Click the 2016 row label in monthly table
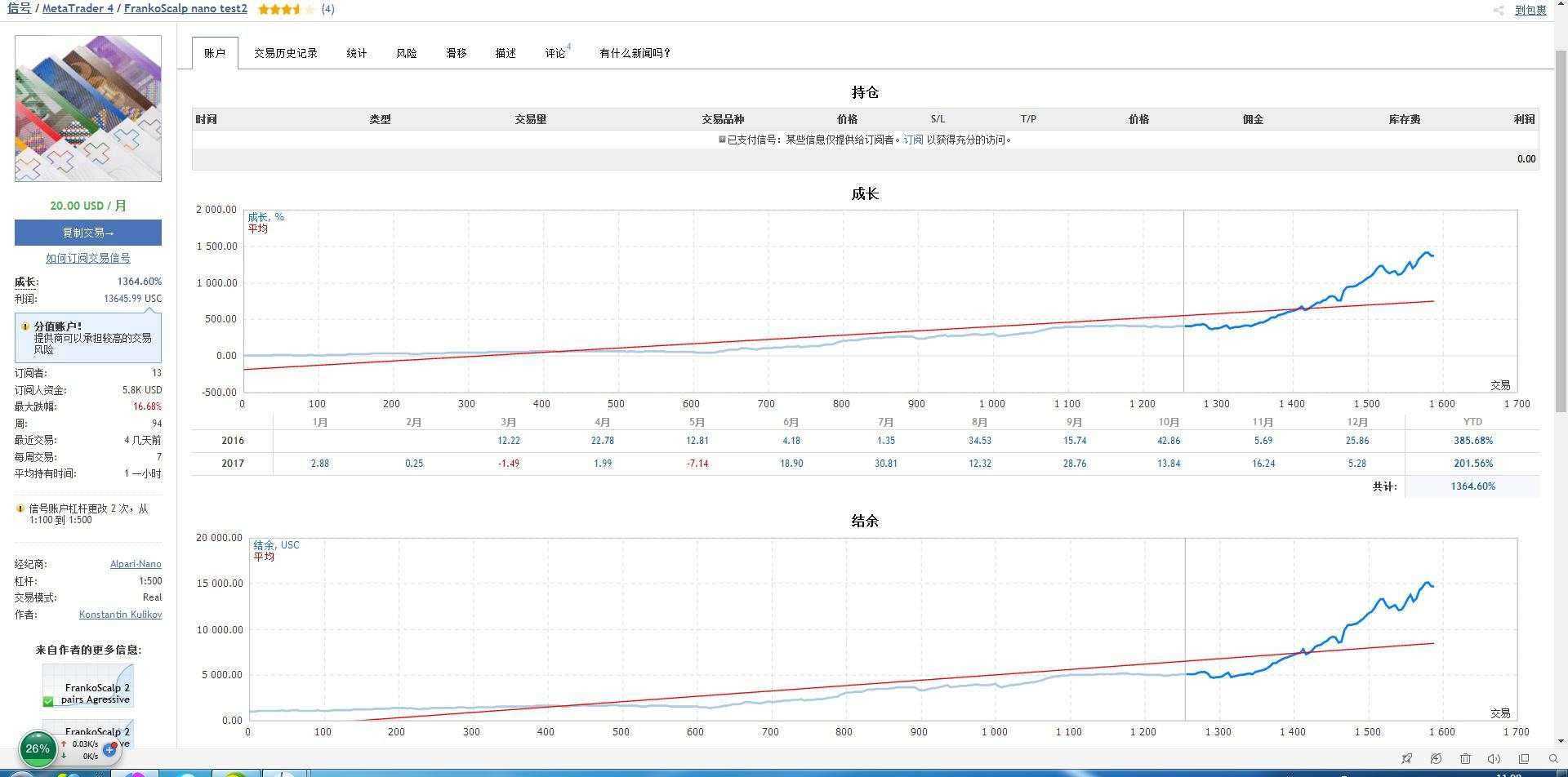The width and height of the screenshot is (1568, 777). [x=233, y=441]
